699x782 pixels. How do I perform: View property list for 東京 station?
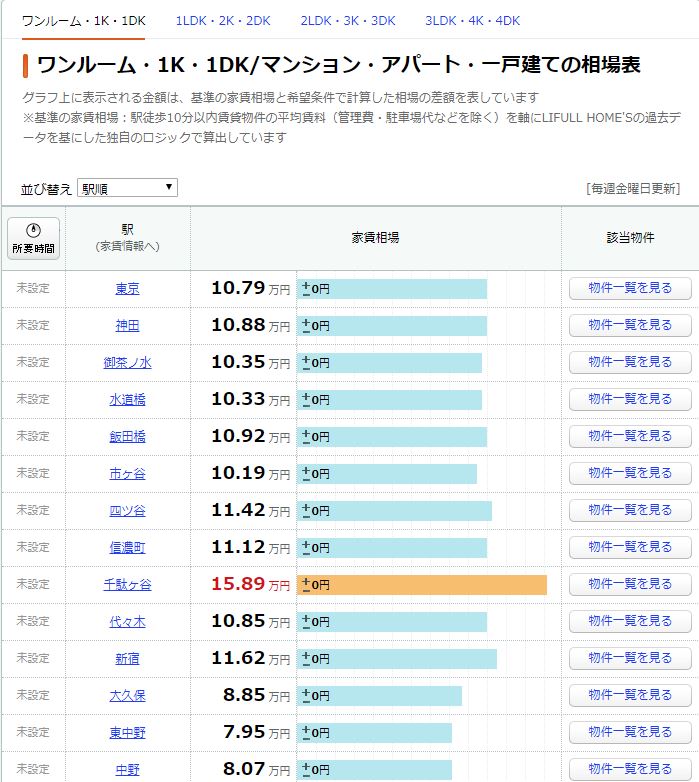630,289
